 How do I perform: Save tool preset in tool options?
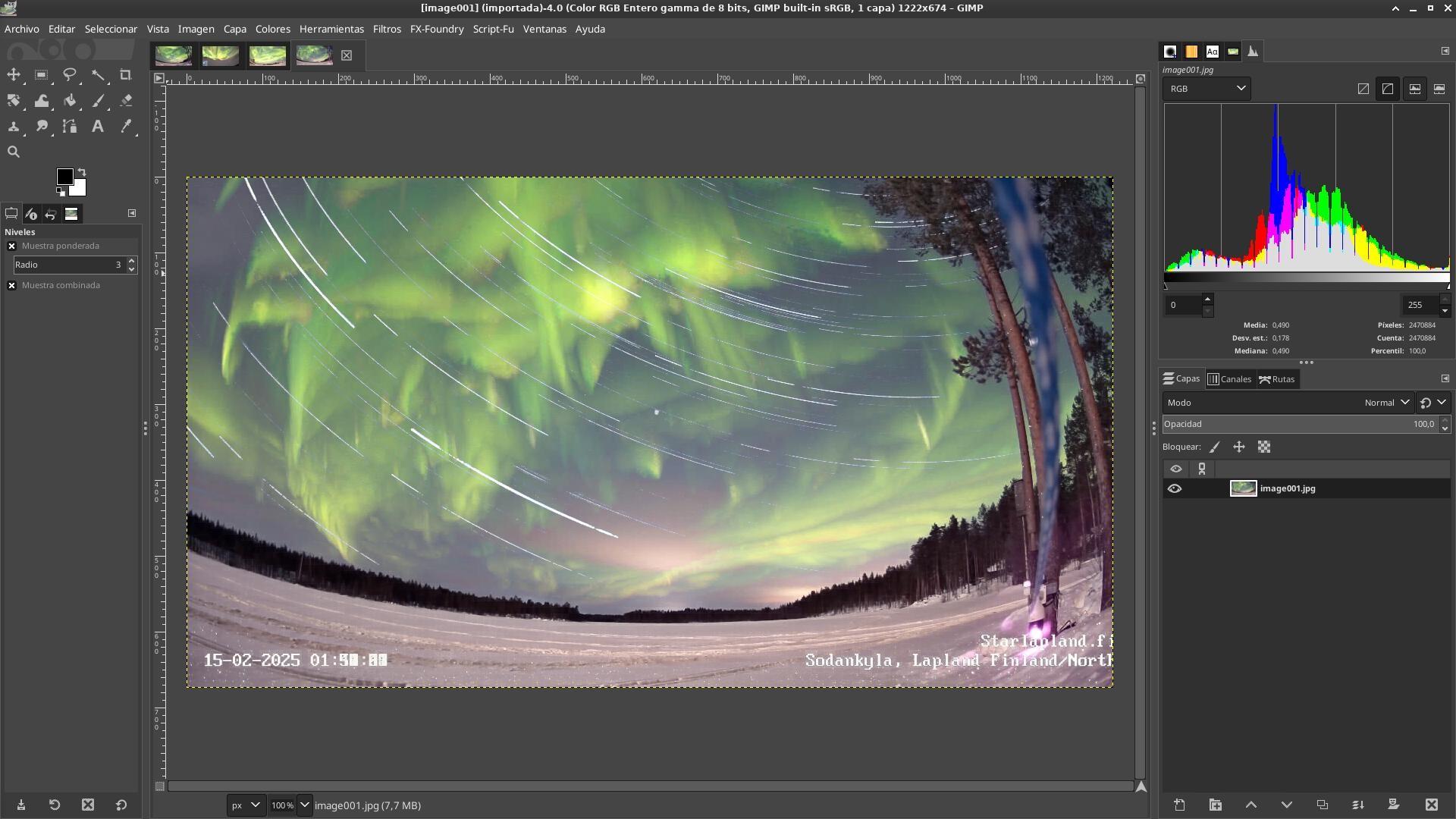click(x=21, y=805)
